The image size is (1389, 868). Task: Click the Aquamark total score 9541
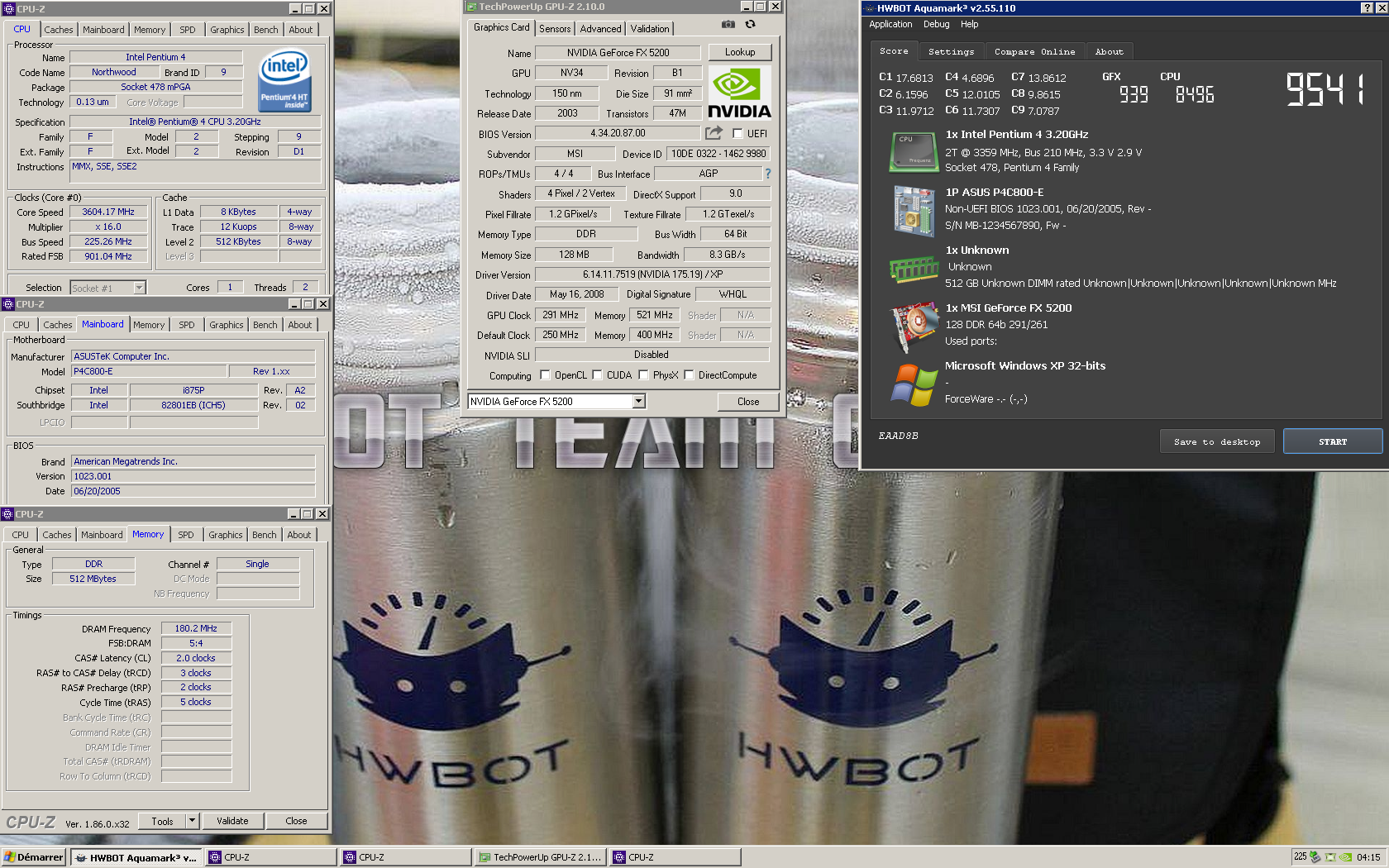click(x=1325, y=89)
